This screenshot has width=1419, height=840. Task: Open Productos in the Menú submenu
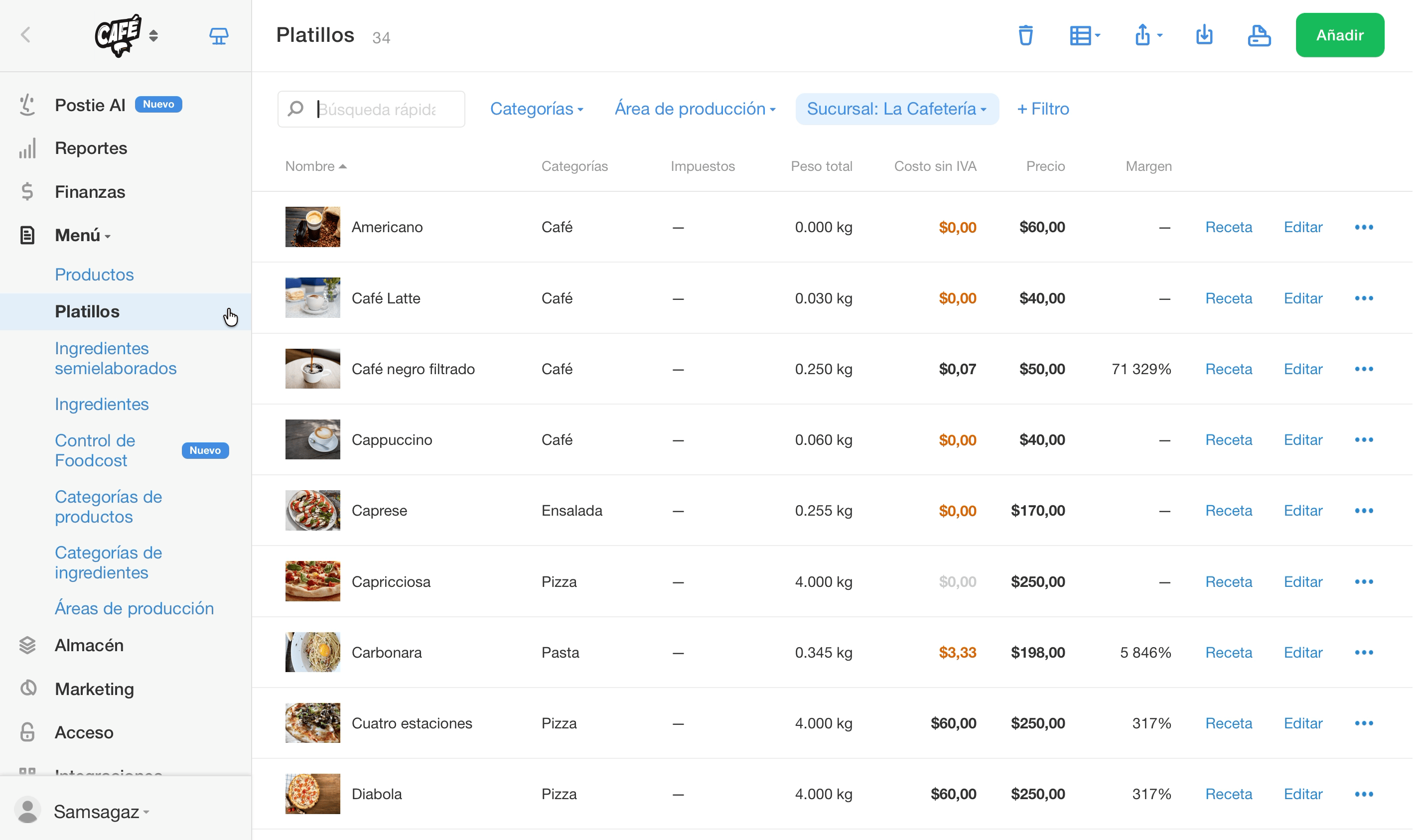(x=95, y=275)
